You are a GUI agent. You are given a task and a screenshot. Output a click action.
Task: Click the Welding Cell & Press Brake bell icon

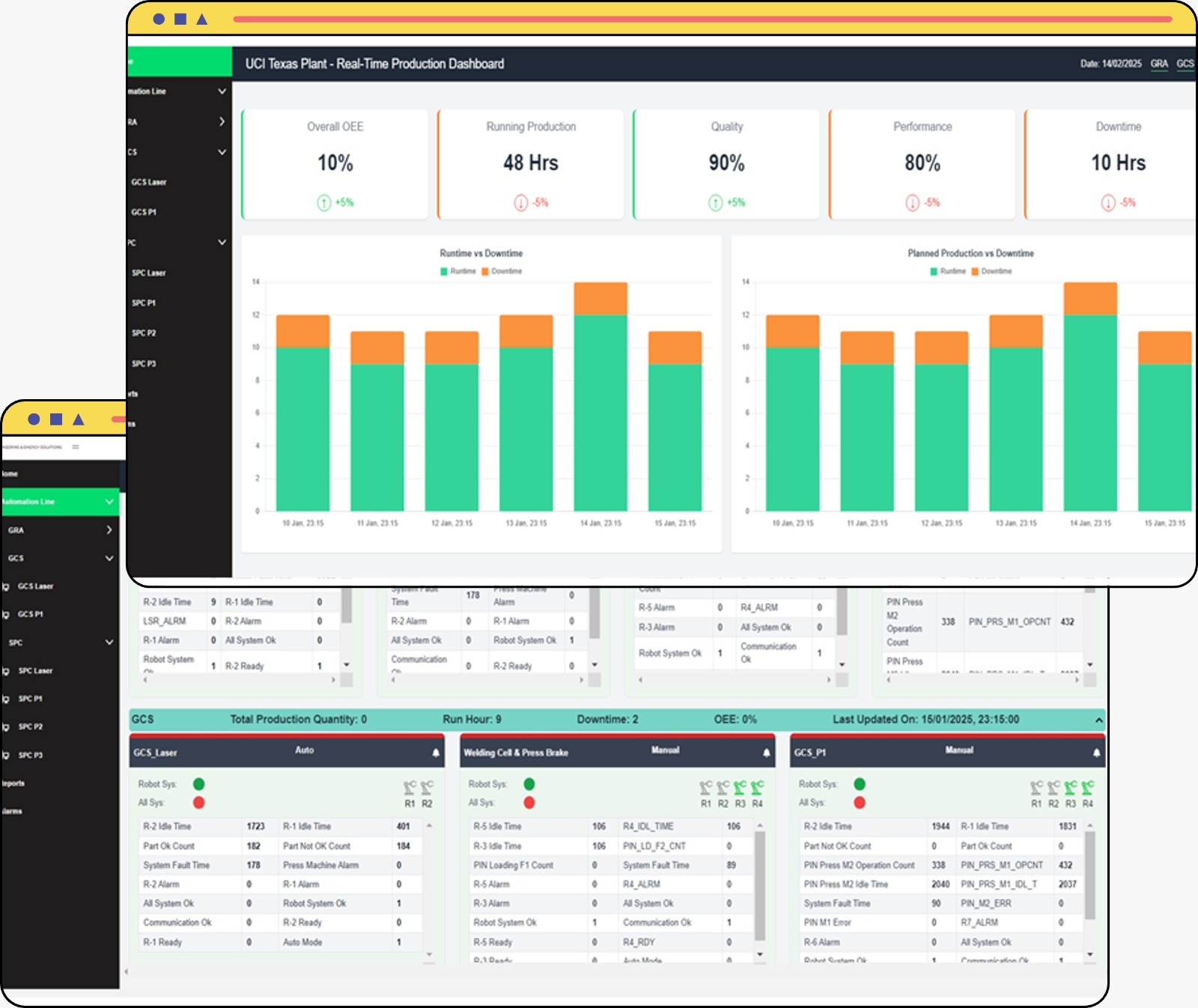pos(766,753)
